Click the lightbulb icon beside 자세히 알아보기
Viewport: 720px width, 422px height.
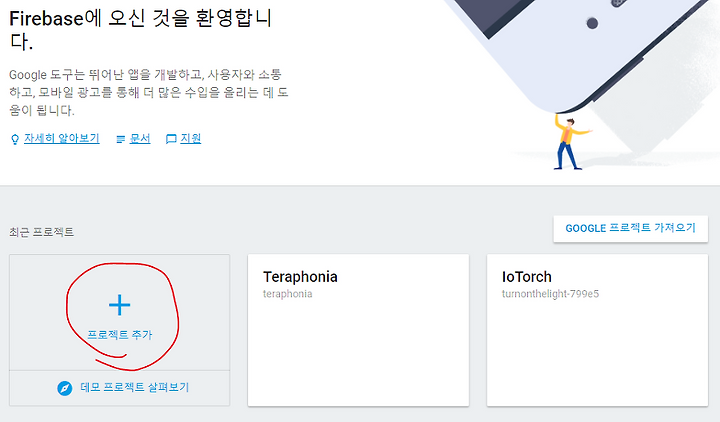click(15, 139)
